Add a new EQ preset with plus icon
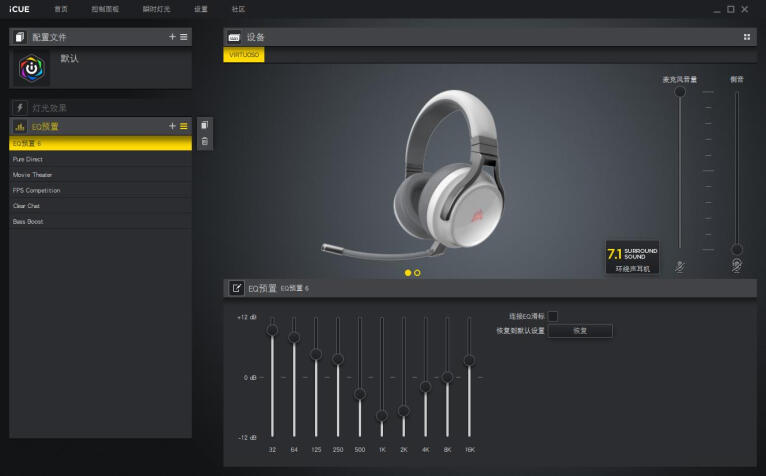The image size is (766, 476). (x=172, y=126)
